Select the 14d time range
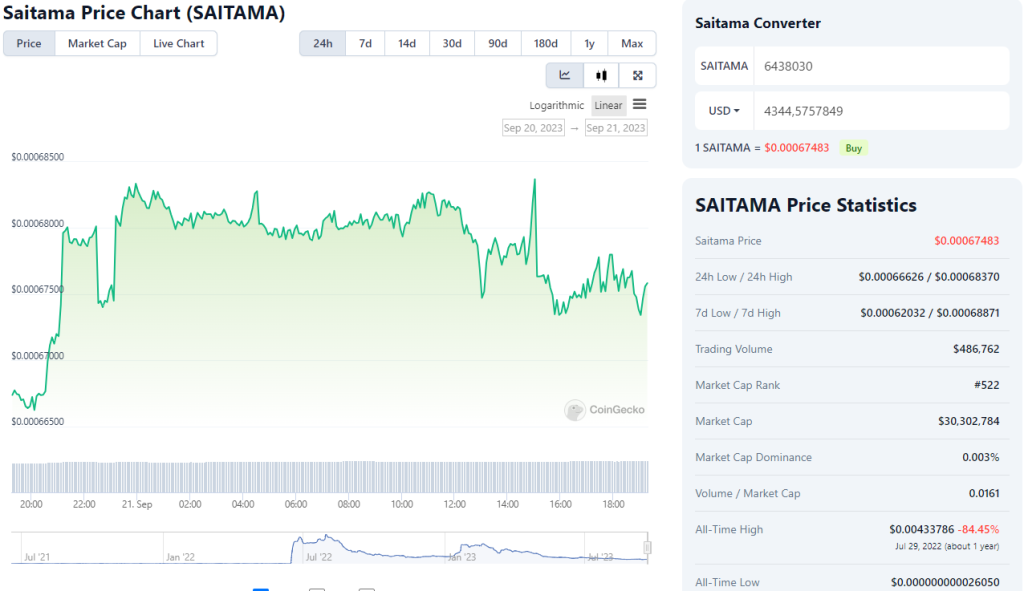This screenshot has width=1024, height=591. click(x=407, y=43)
